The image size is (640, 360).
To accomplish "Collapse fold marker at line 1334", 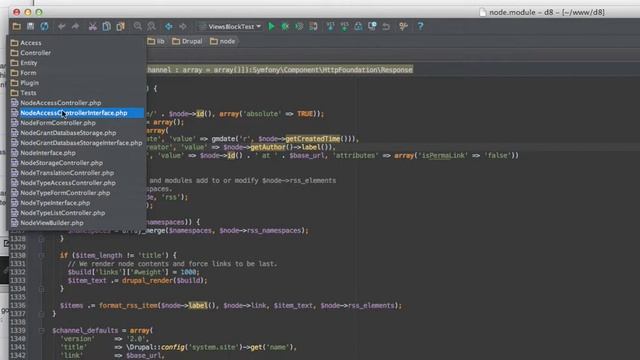I will 42,289.
